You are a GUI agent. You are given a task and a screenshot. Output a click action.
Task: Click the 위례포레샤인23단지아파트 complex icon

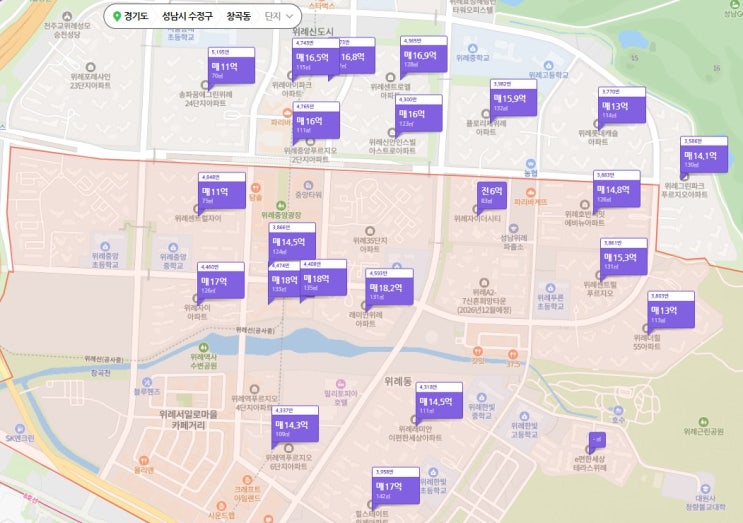(x=91, y=67)
